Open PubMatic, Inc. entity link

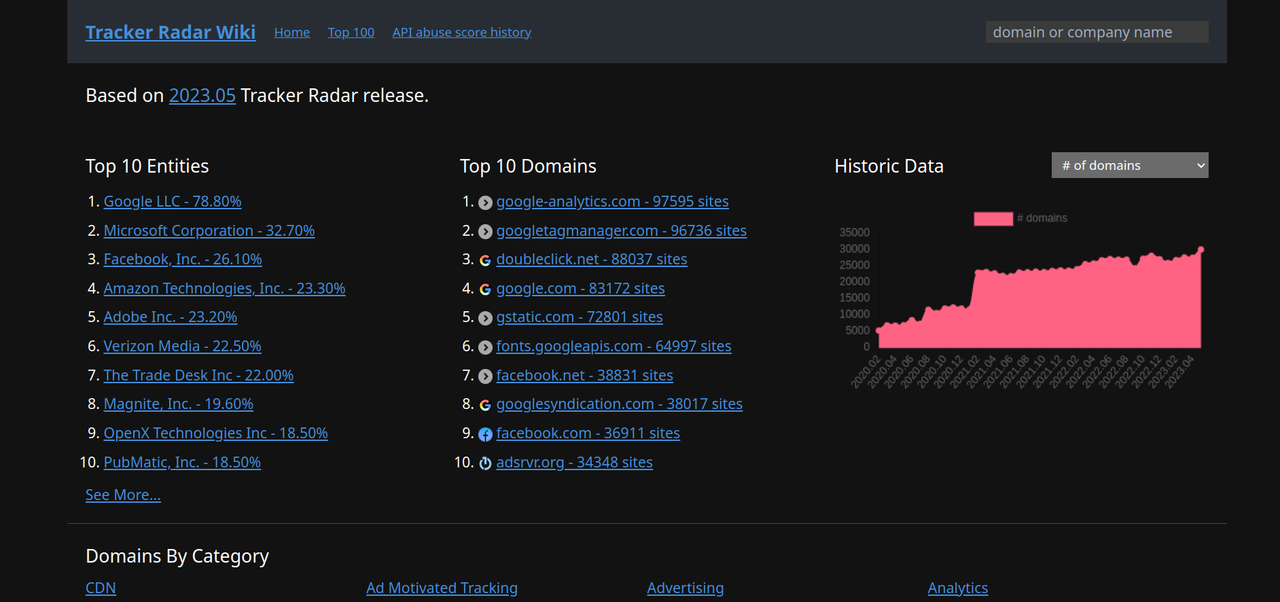pos(183,462)
